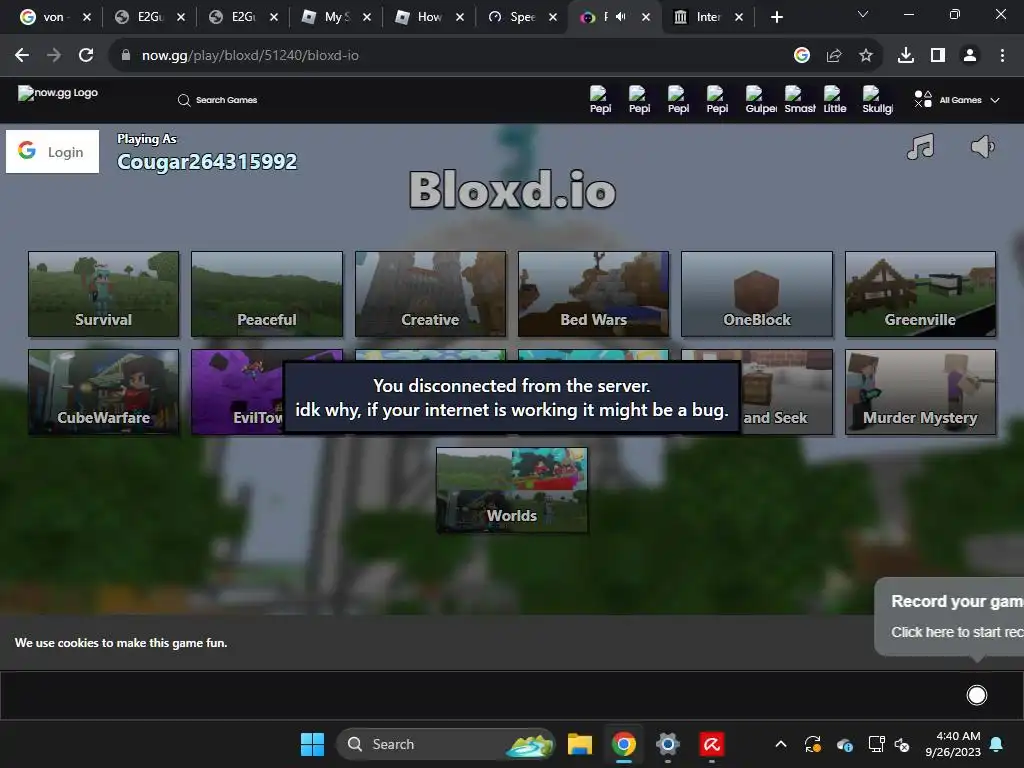Viewport: 1024px width, 768px height.
Task: Click the Google icon in the address bar
Action: pyautogui.click(x=802, y=56)
